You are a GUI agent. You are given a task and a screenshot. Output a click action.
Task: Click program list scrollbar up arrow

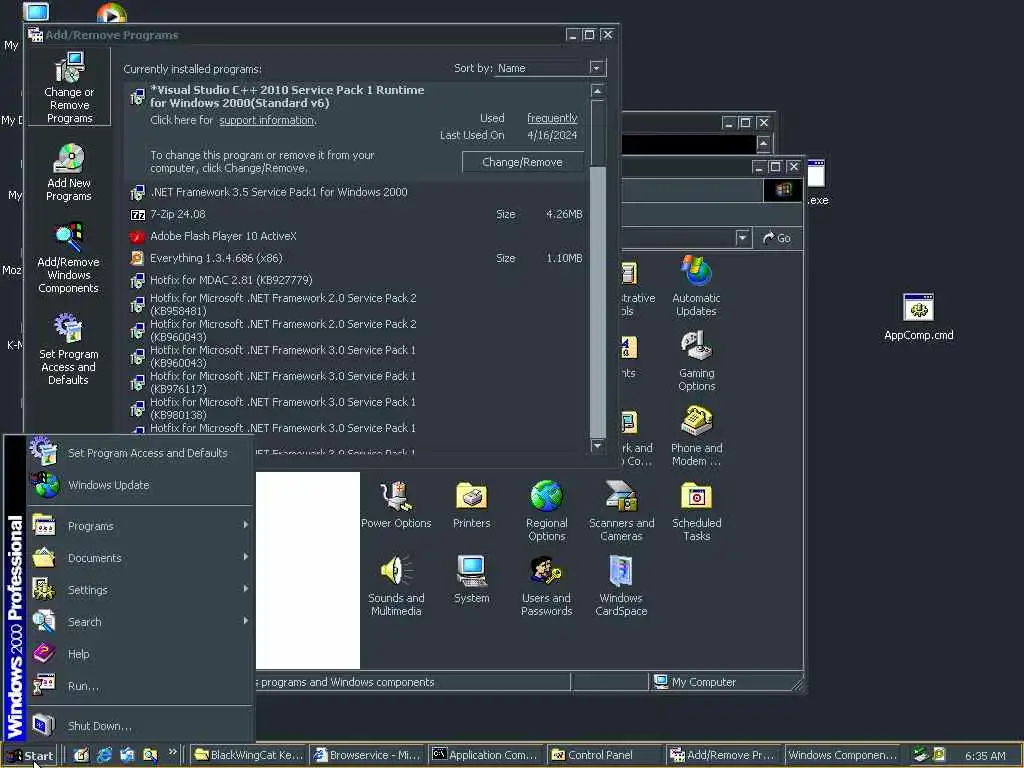tap(597, 91)
